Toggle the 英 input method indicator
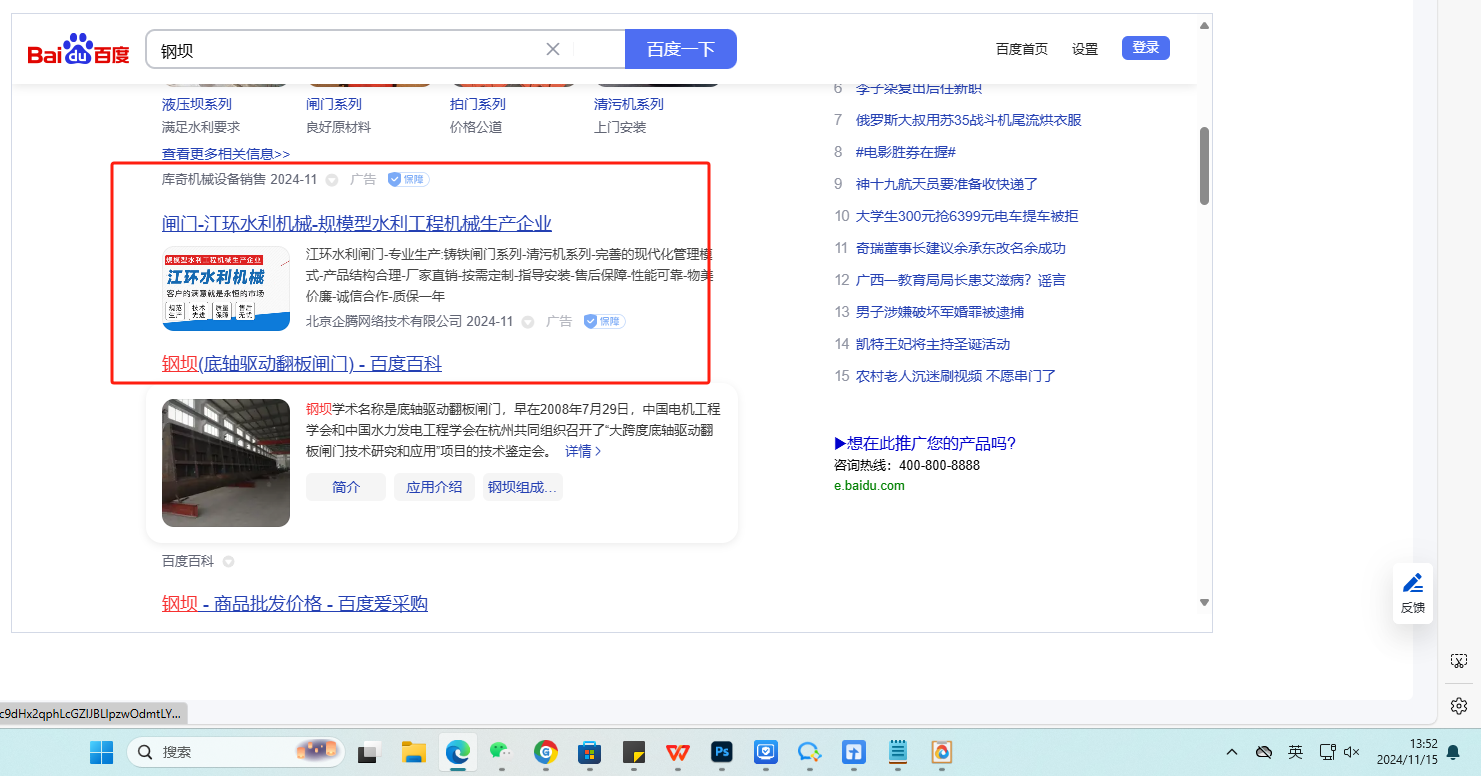This screenshot has height=776, width=1481. pyautogui.click(x=1295, y=752)
